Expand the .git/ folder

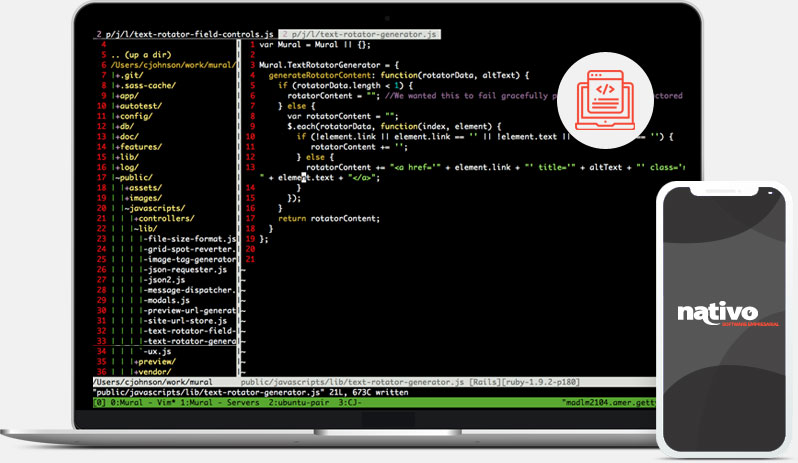click(133, 75)
